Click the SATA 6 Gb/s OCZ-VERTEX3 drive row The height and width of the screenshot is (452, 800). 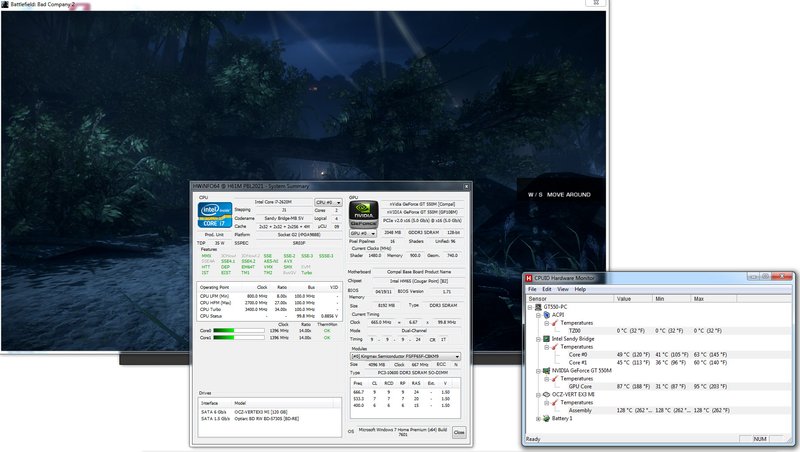pos(269,412)
